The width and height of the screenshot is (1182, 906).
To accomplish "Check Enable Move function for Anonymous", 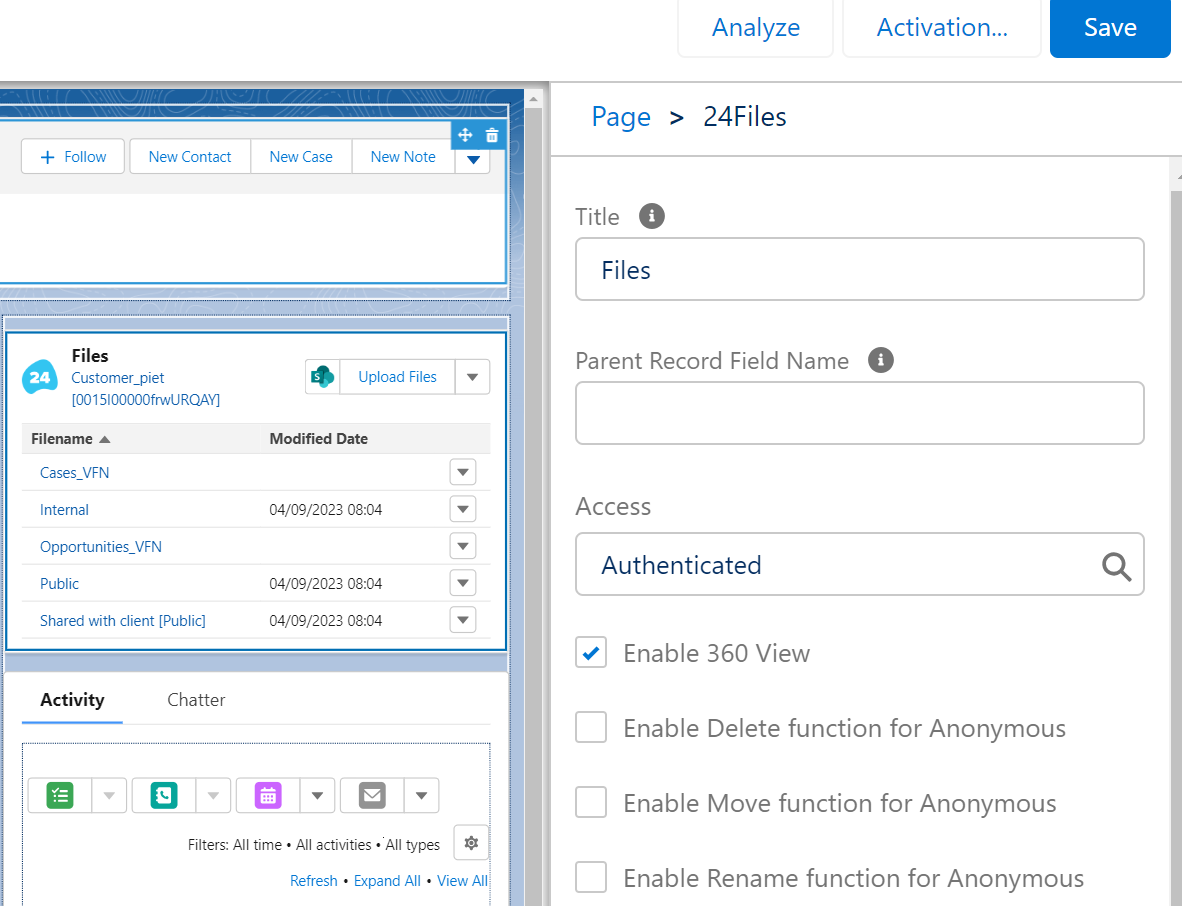I will click(x=591, y=803).
